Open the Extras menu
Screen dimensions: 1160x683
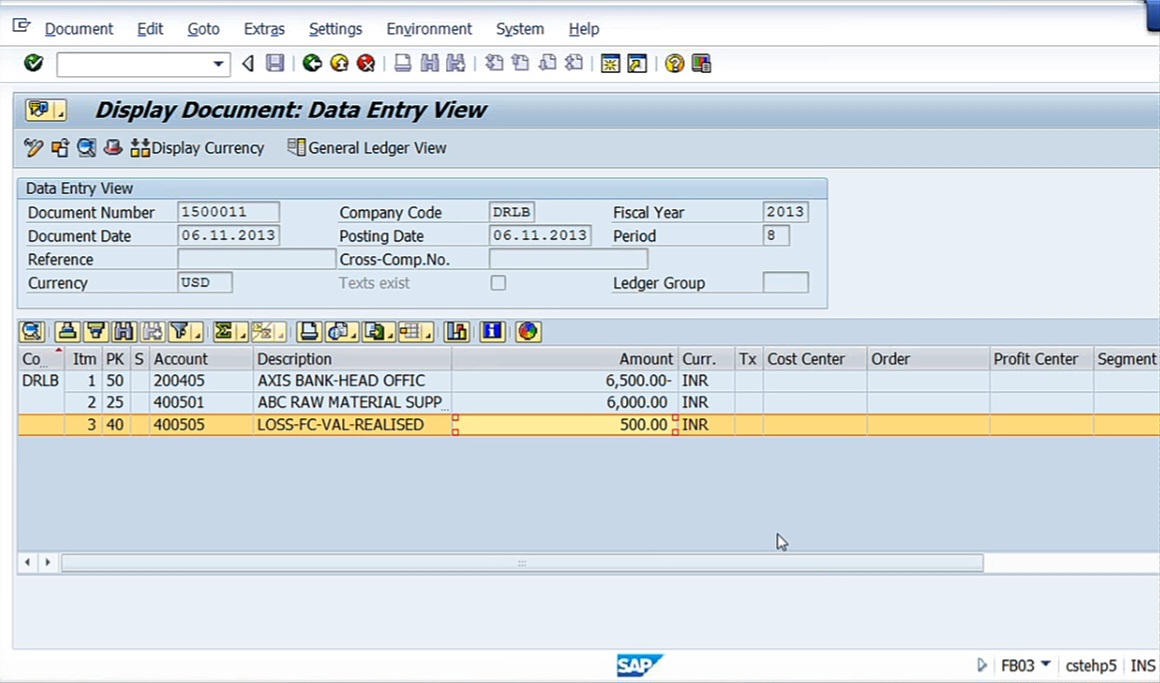pyautogui.click(x=264, y=29)
